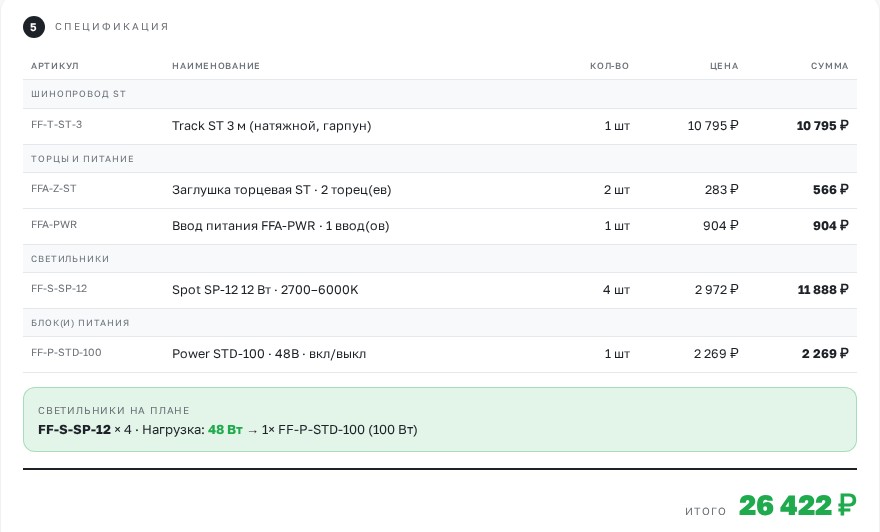Screen dimensions: 880x532
Task: Click the Track ST 3 м item name
Action: 272,126
